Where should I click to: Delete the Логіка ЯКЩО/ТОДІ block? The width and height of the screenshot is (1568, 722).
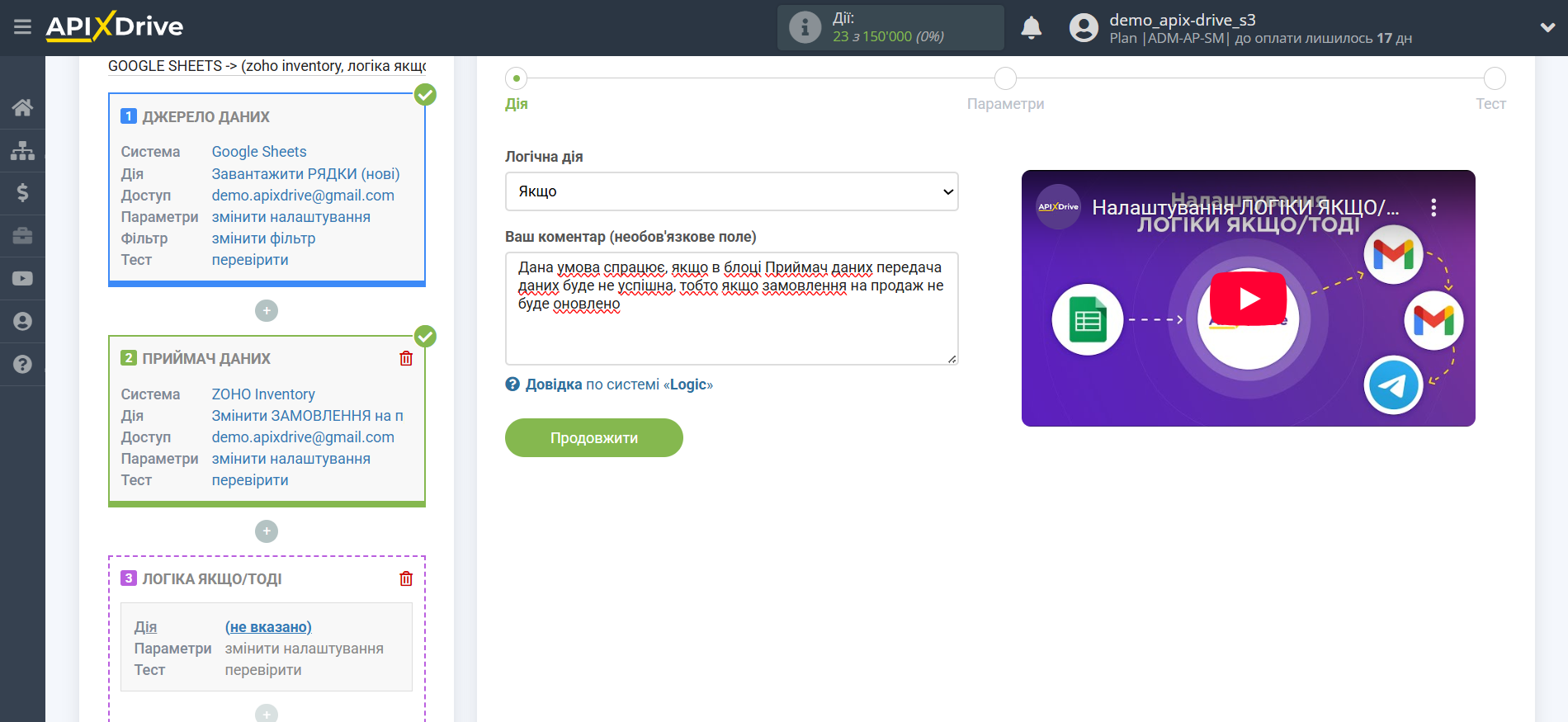[406, 578]
